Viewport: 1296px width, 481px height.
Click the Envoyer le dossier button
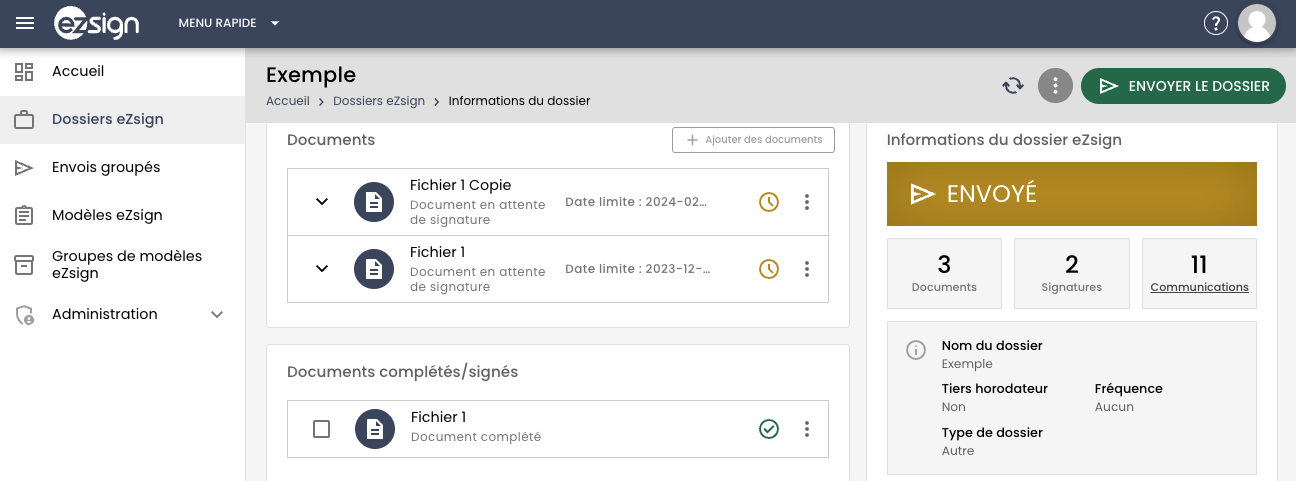coord(1183,86)
